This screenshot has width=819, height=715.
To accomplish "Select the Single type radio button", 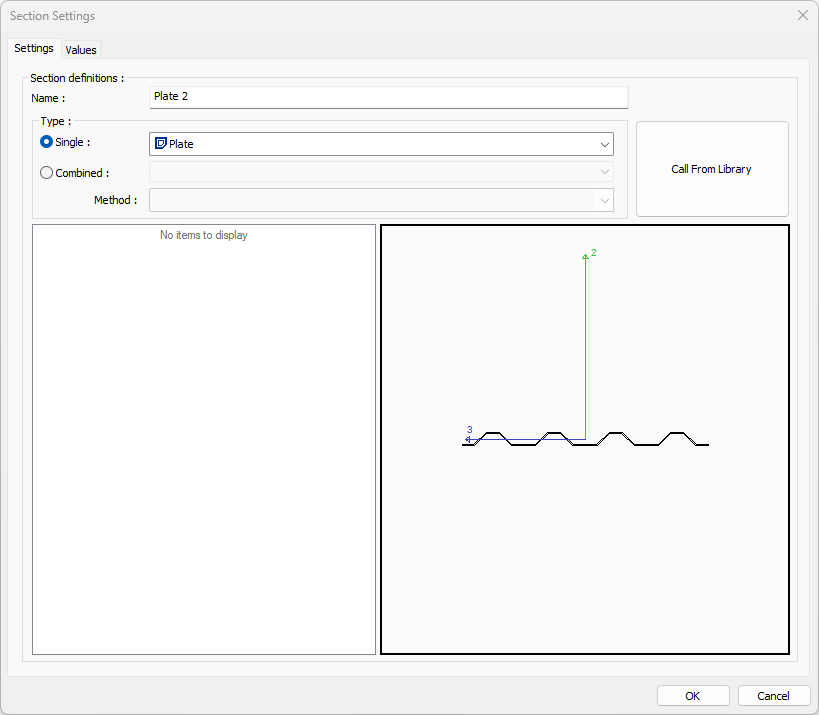I will [46, 143].
